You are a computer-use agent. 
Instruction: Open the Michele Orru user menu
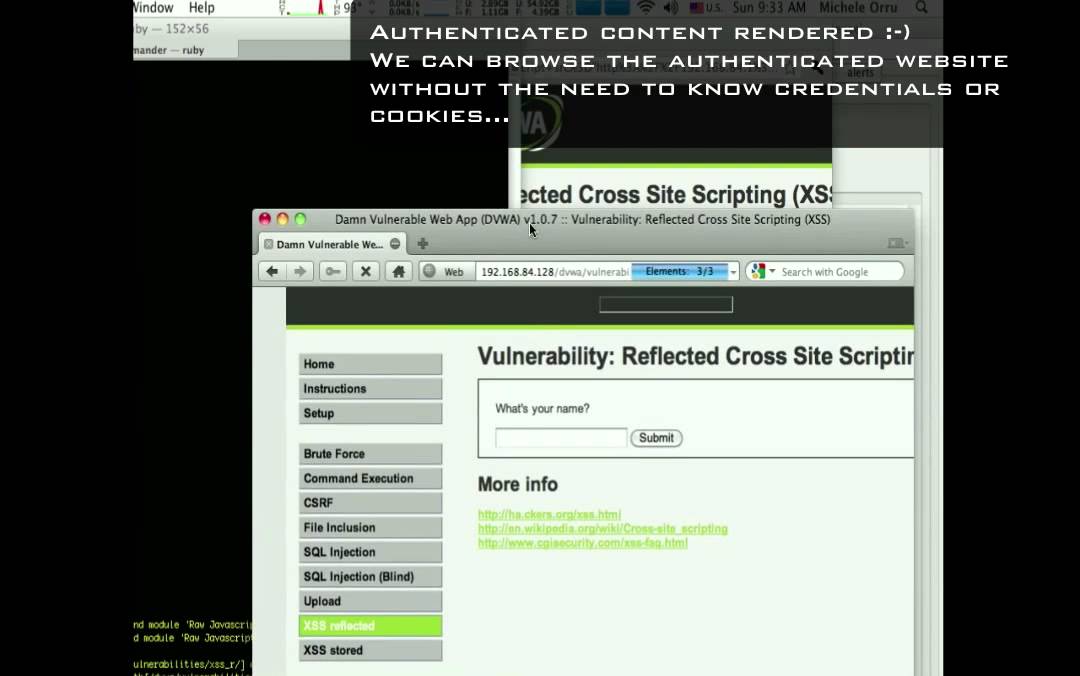point(858,8)
